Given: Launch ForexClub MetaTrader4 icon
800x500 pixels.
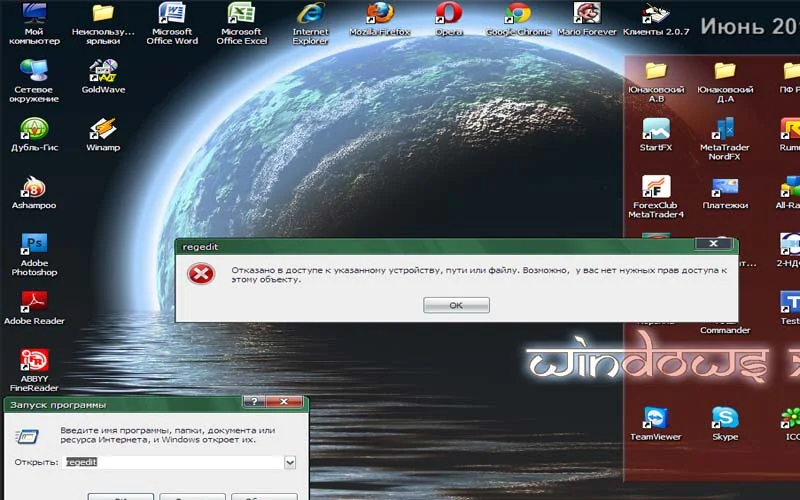Looking at the screenshot, I should pos(656,196).
